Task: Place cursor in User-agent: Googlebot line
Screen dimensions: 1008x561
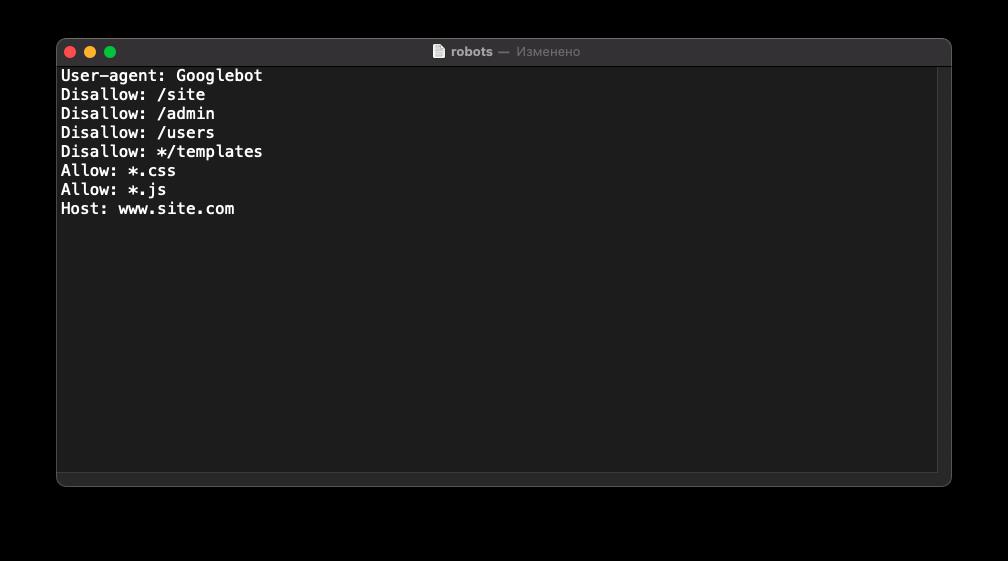Action: click(x=161, y=76)
